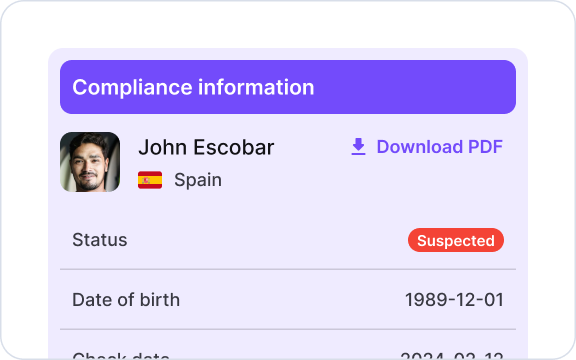Open John Escobar's profile photo
Screen dimensions: 576x360
(90, 162)
